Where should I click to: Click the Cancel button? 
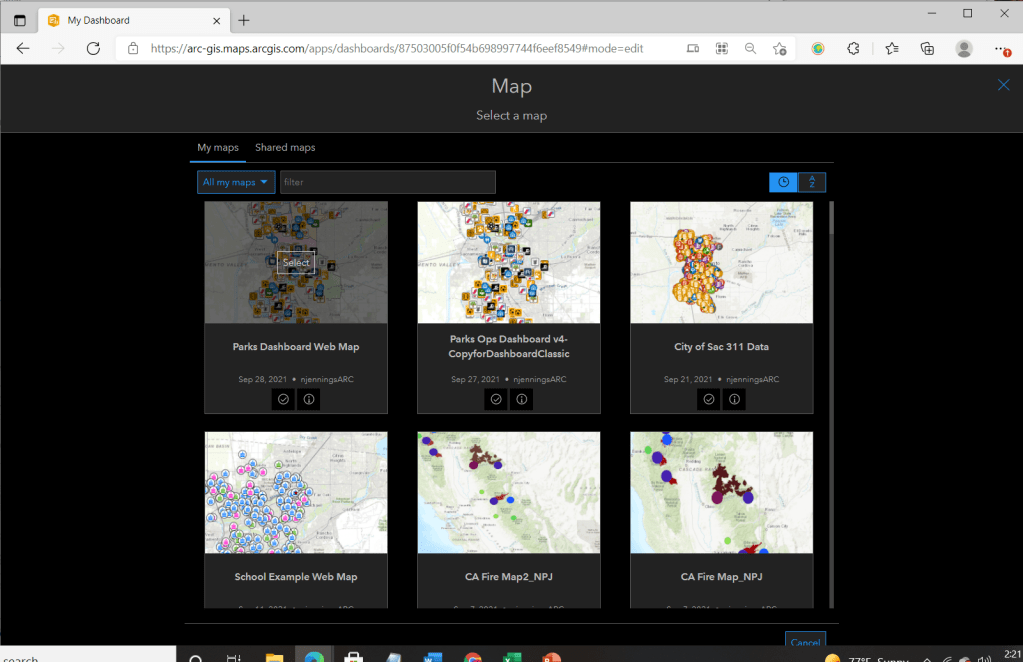(x=804, y=642)
